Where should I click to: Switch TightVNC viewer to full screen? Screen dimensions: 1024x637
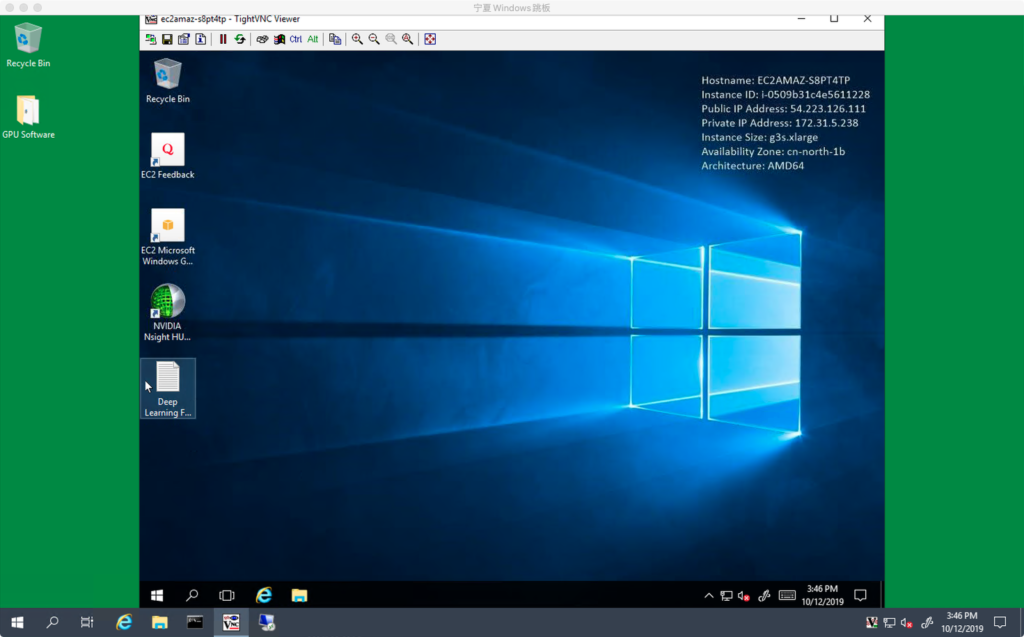pos(430,39)
